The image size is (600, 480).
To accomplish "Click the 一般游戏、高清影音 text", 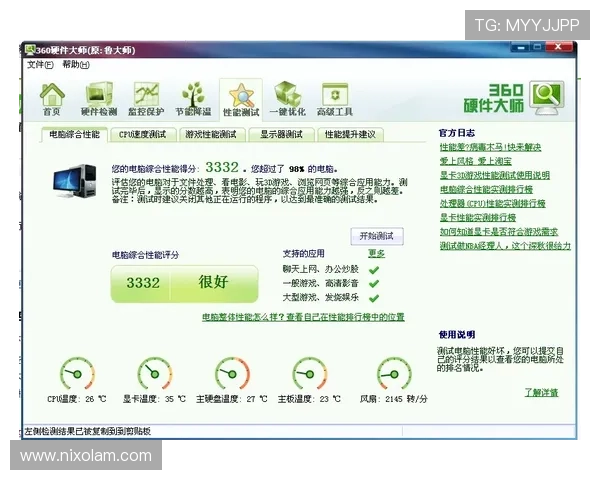I will pyautogui.click(x=321, y=284).
